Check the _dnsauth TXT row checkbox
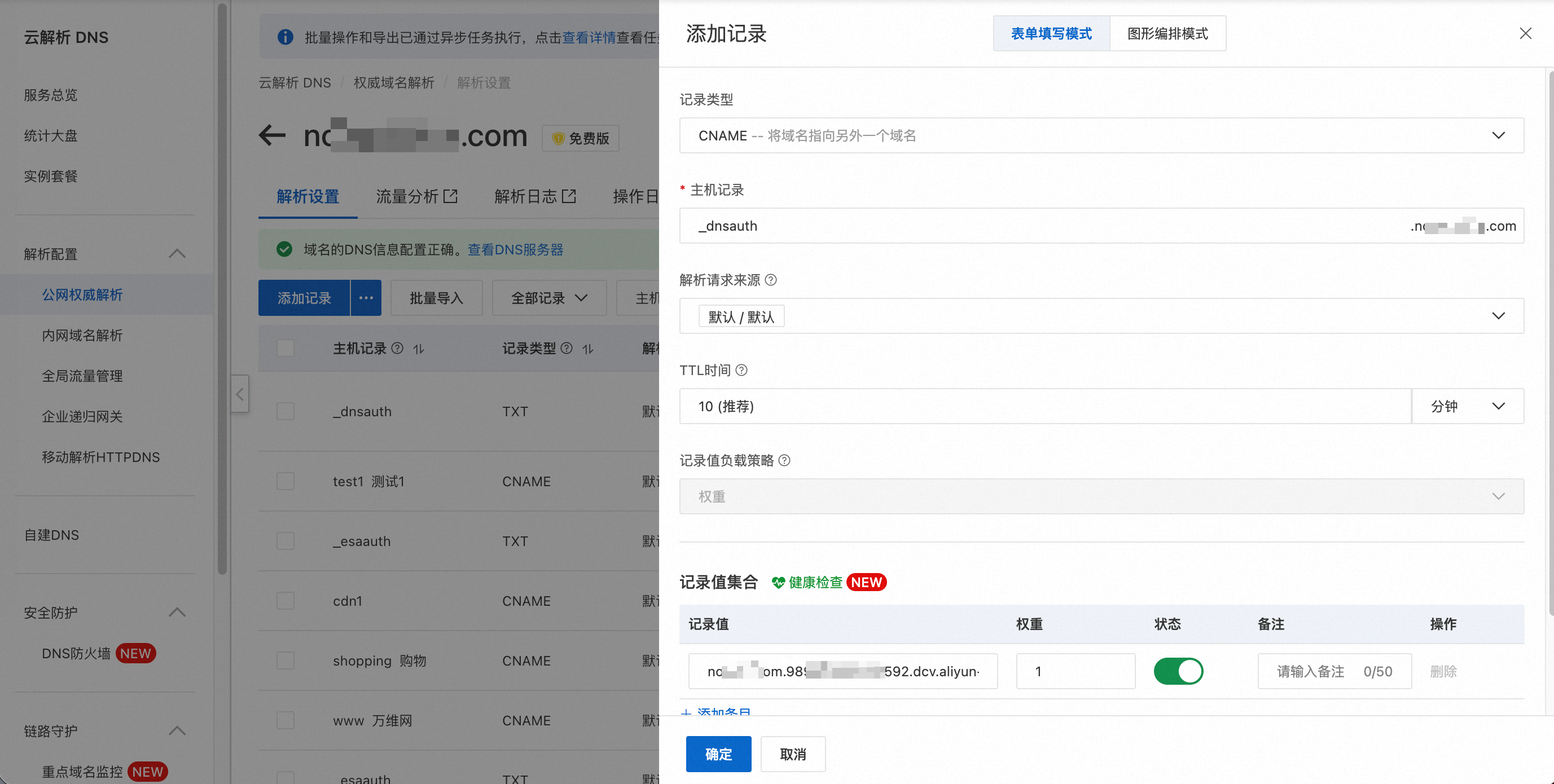Screen dimensions: 1554x784 coord(286,411)
